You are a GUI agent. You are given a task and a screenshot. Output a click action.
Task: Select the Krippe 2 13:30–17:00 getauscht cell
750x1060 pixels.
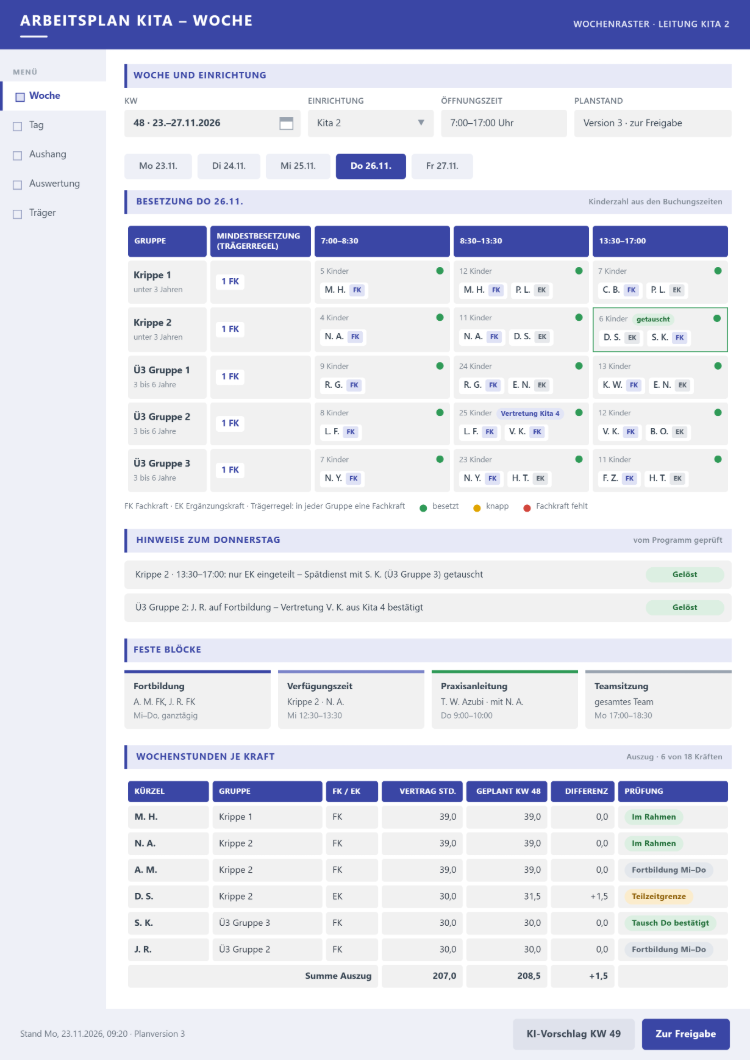[660, 329]
